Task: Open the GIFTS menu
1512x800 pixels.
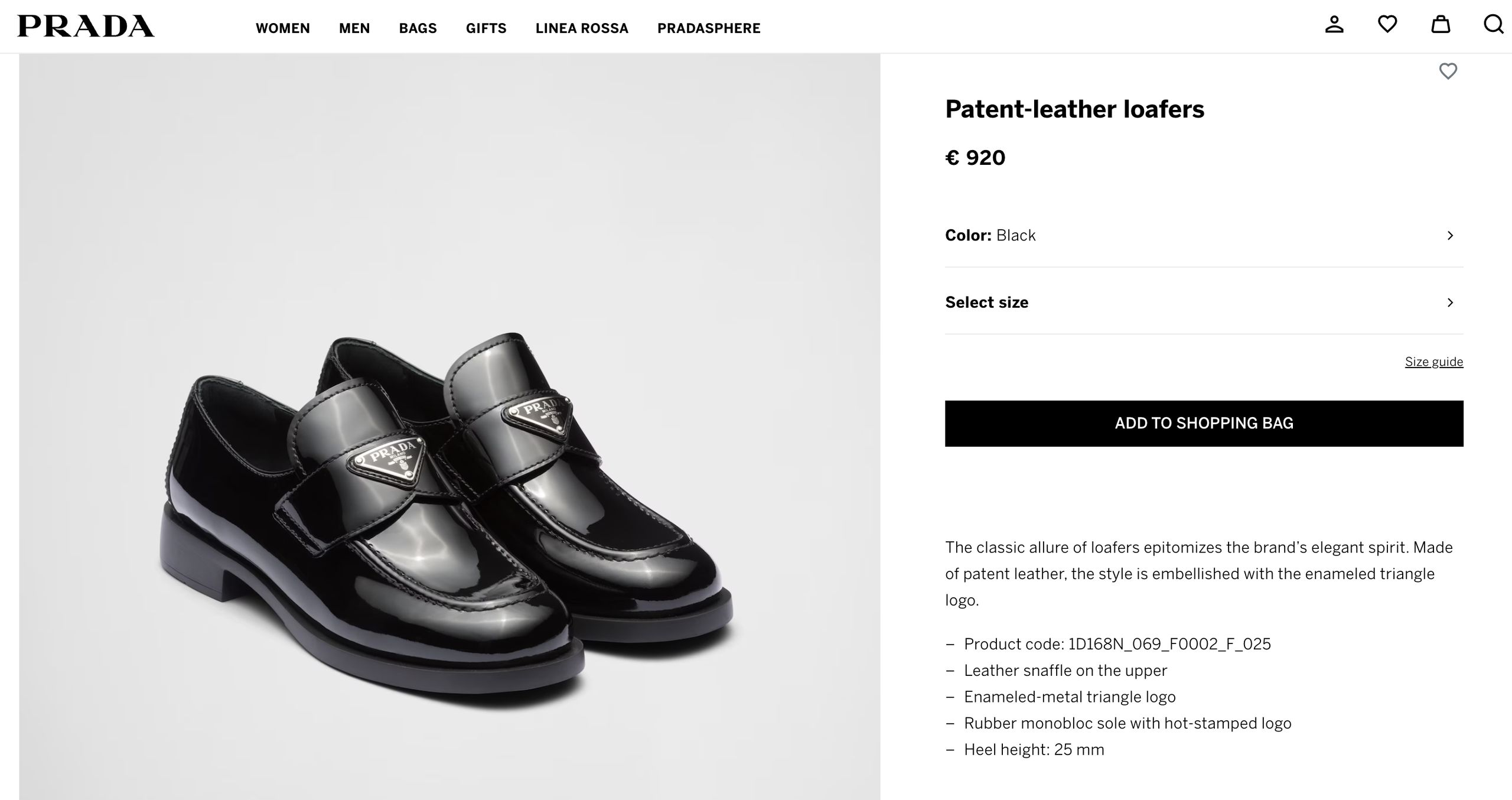Action: [486, 28]
